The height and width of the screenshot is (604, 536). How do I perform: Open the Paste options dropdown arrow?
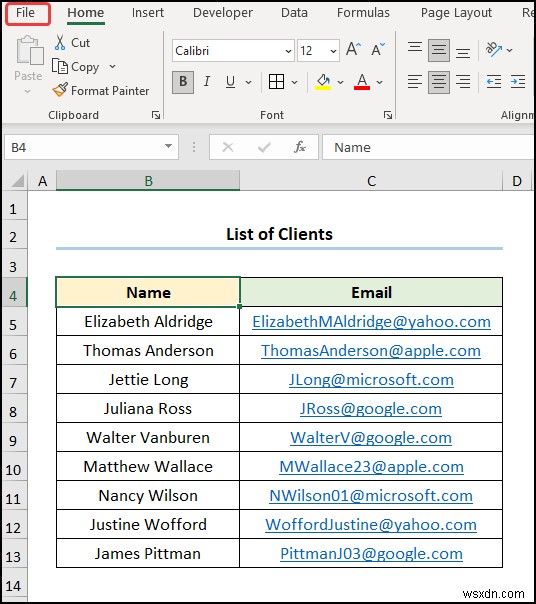click(x=27, y=91)
